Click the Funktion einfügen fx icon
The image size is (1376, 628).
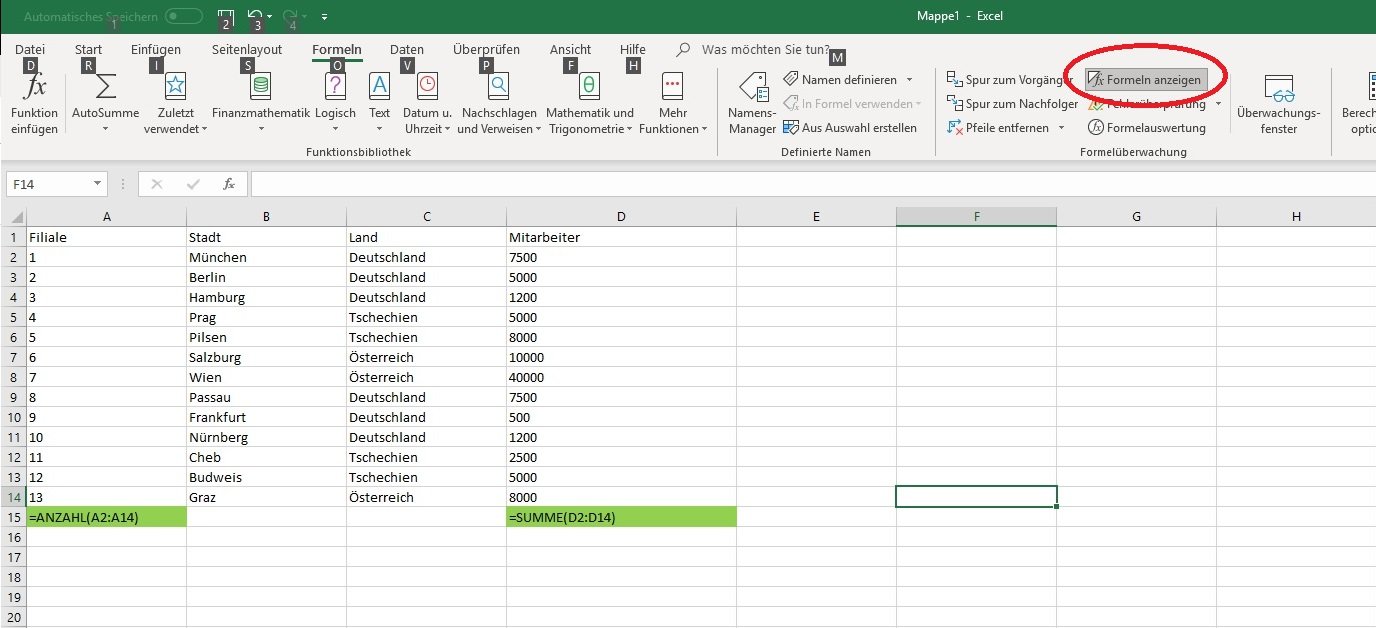coord(34,87)
